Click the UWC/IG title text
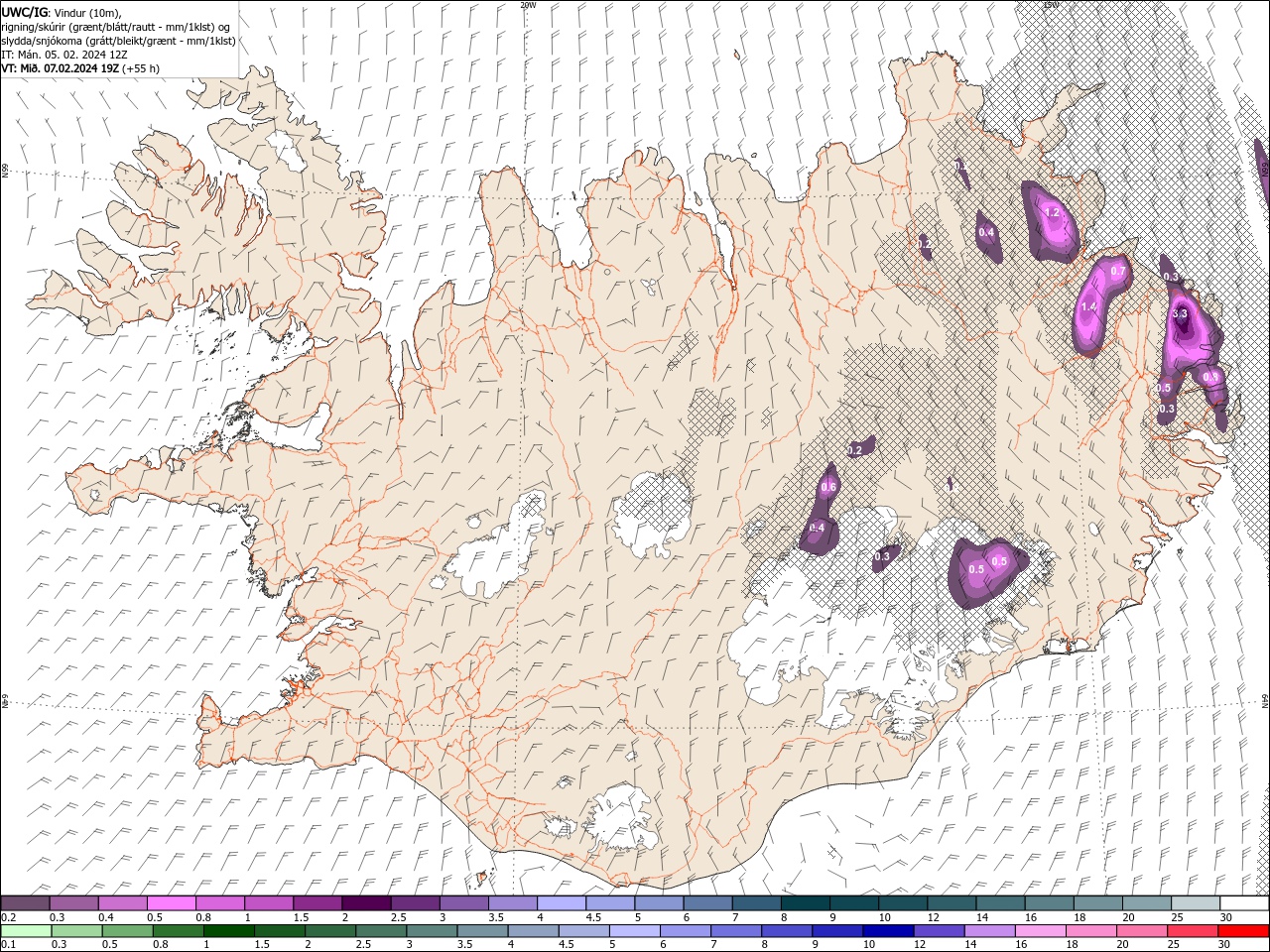Image resolution: width=1270 pixels, height=952 pixels. pyautogui.click(x=25, y=12)
